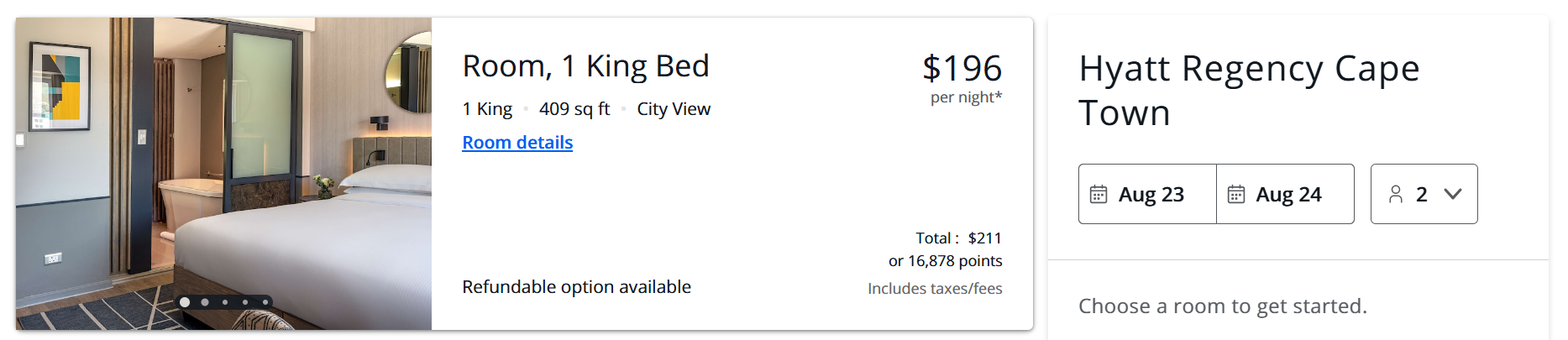Click the Hyatt Regency Cape Town heading

point(1249,91)
